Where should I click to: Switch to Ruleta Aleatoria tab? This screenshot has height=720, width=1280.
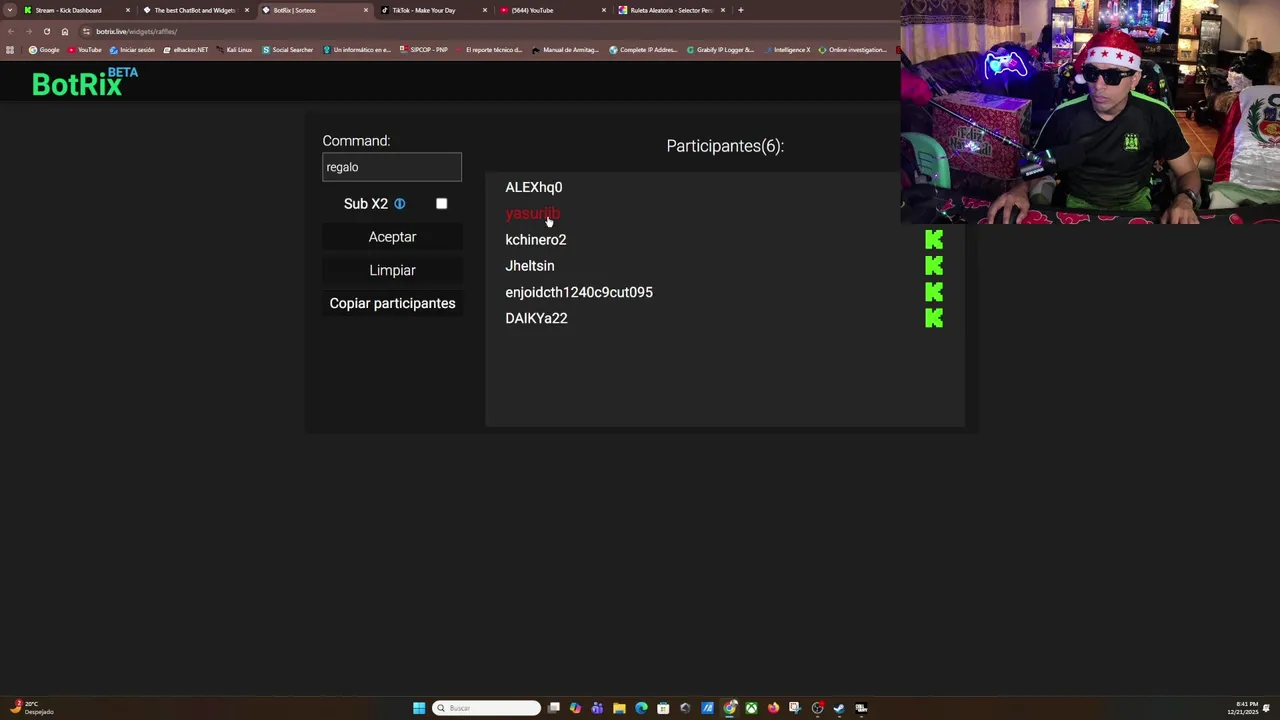tap(670, 10)
